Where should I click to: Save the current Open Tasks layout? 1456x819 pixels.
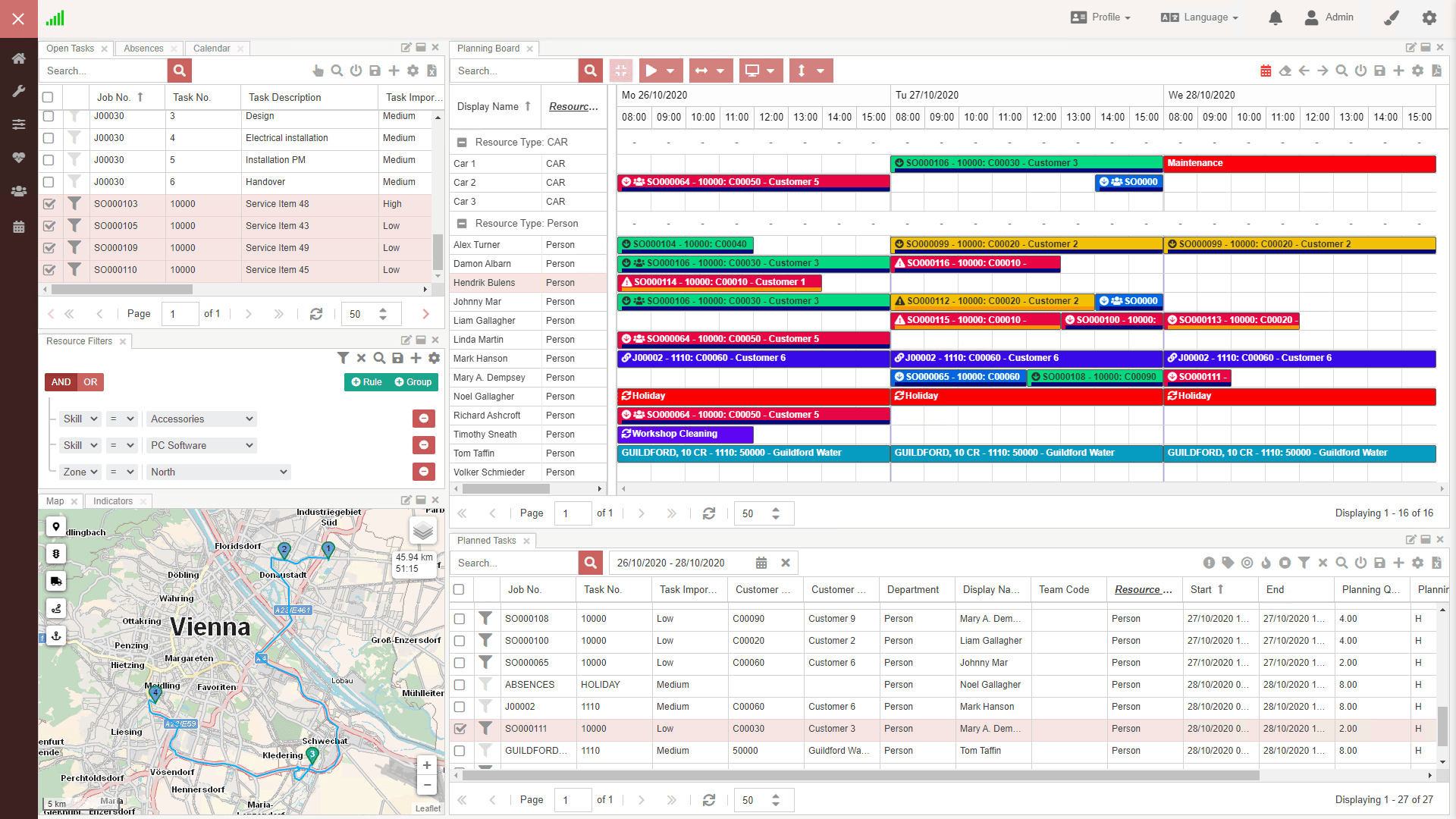tap(375, 71)
